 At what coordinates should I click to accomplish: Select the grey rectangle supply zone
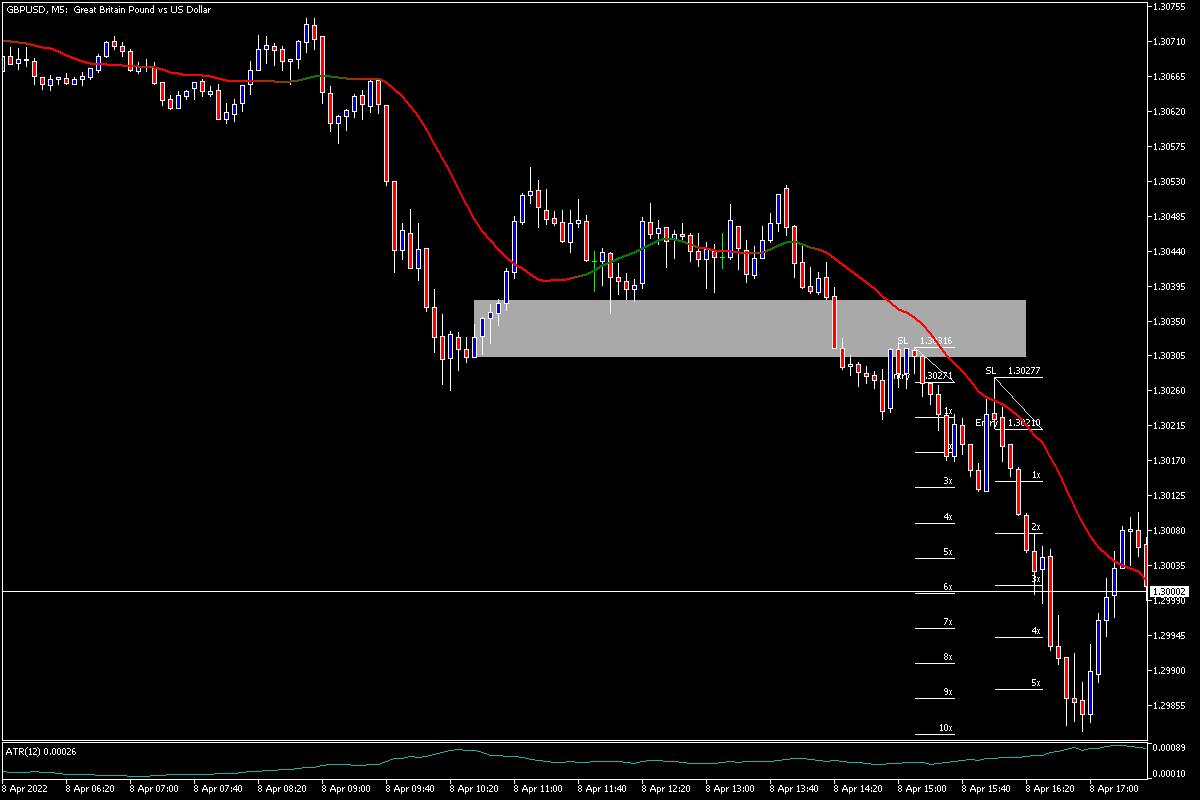[750, 328]
